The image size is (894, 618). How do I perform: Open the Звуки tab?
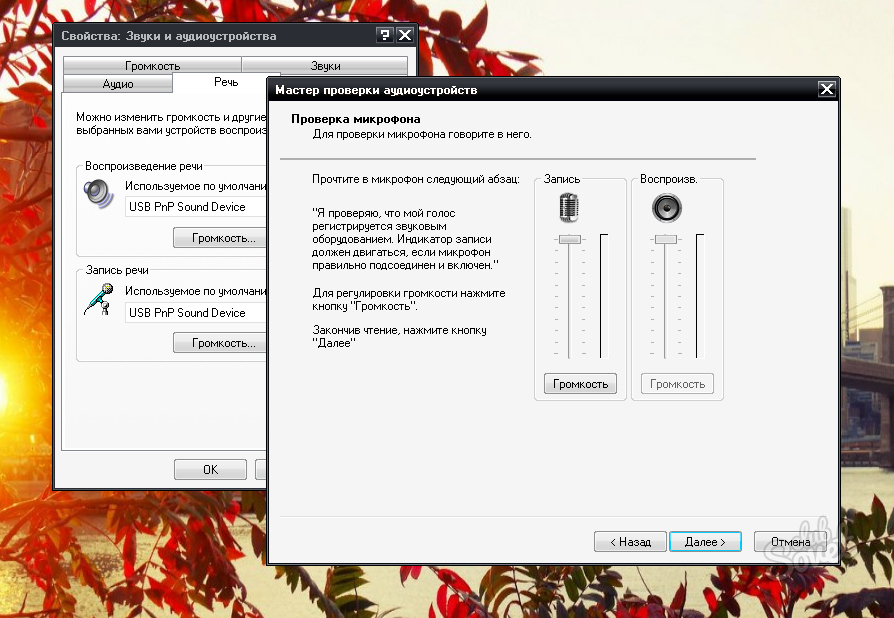coord(325,66)
